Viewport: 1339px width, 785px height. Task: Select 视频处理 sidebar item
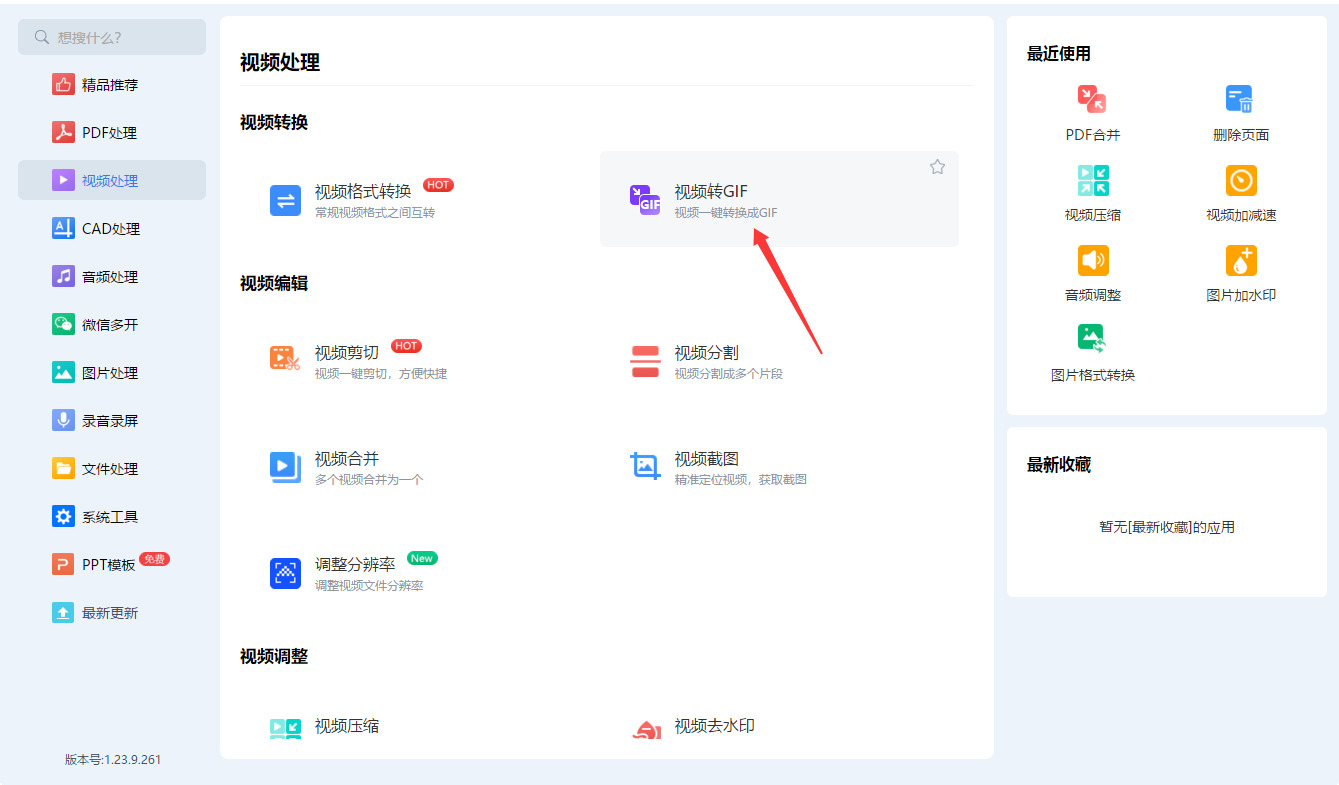pyautogui.click(x=112, y=181)
